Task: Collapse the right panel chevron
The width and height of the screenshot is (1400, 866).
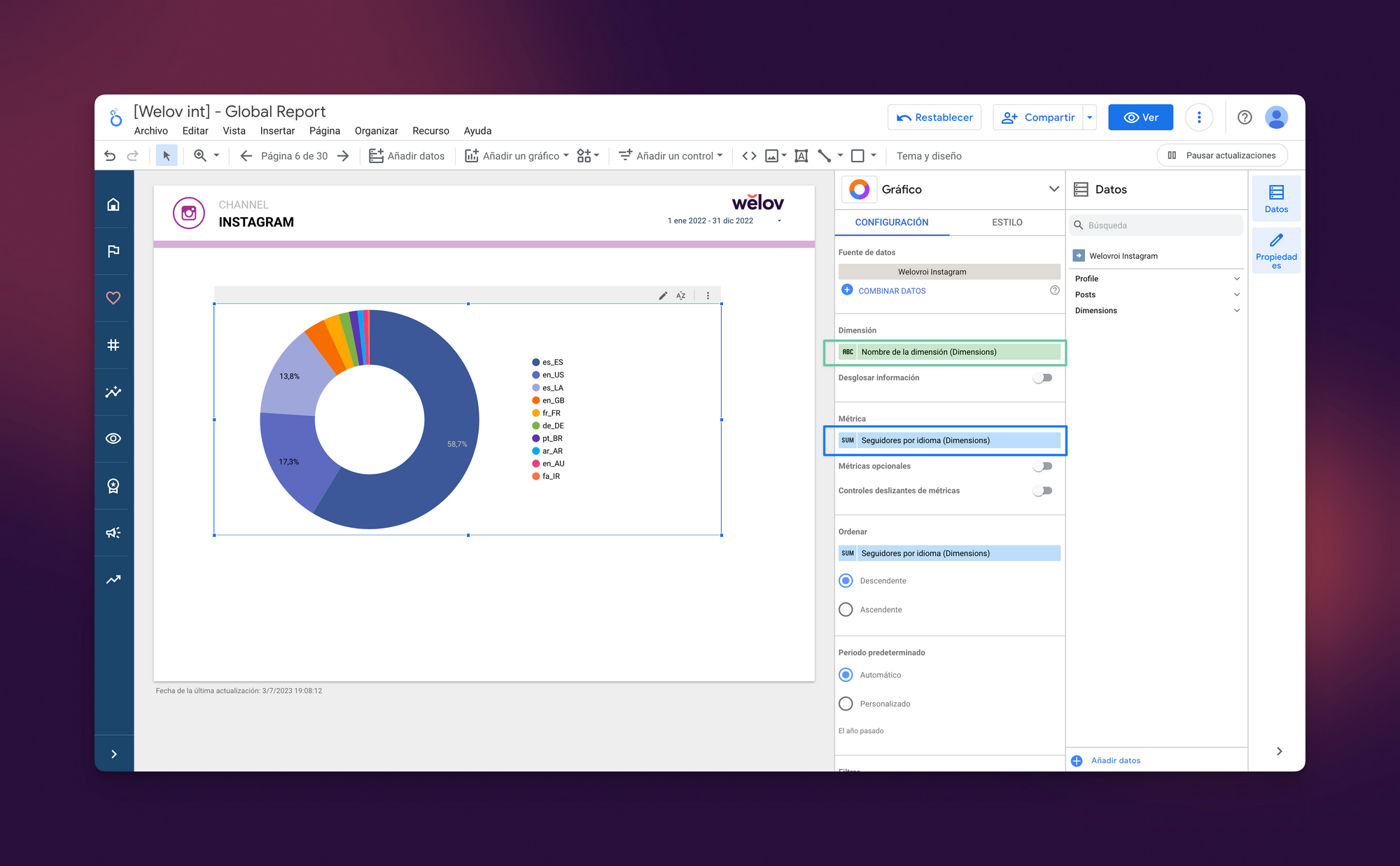Action: (x=1279, y=751)
